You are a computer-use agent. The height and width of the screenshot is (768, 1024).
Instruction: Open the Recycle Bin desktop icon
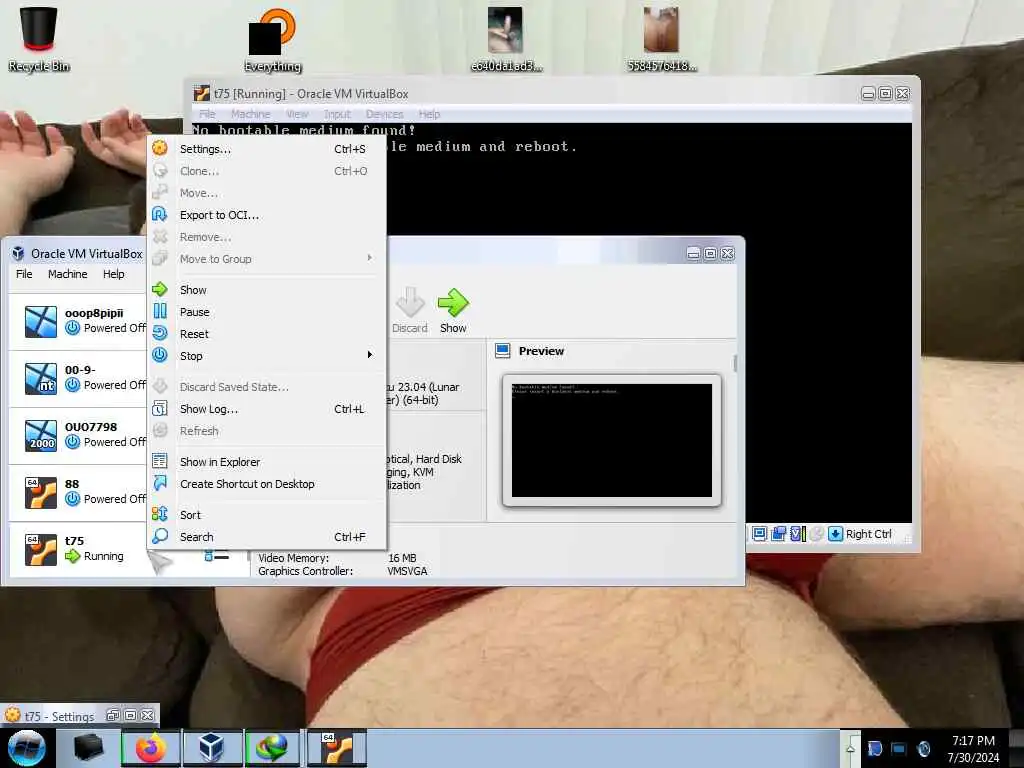[39, 39]
